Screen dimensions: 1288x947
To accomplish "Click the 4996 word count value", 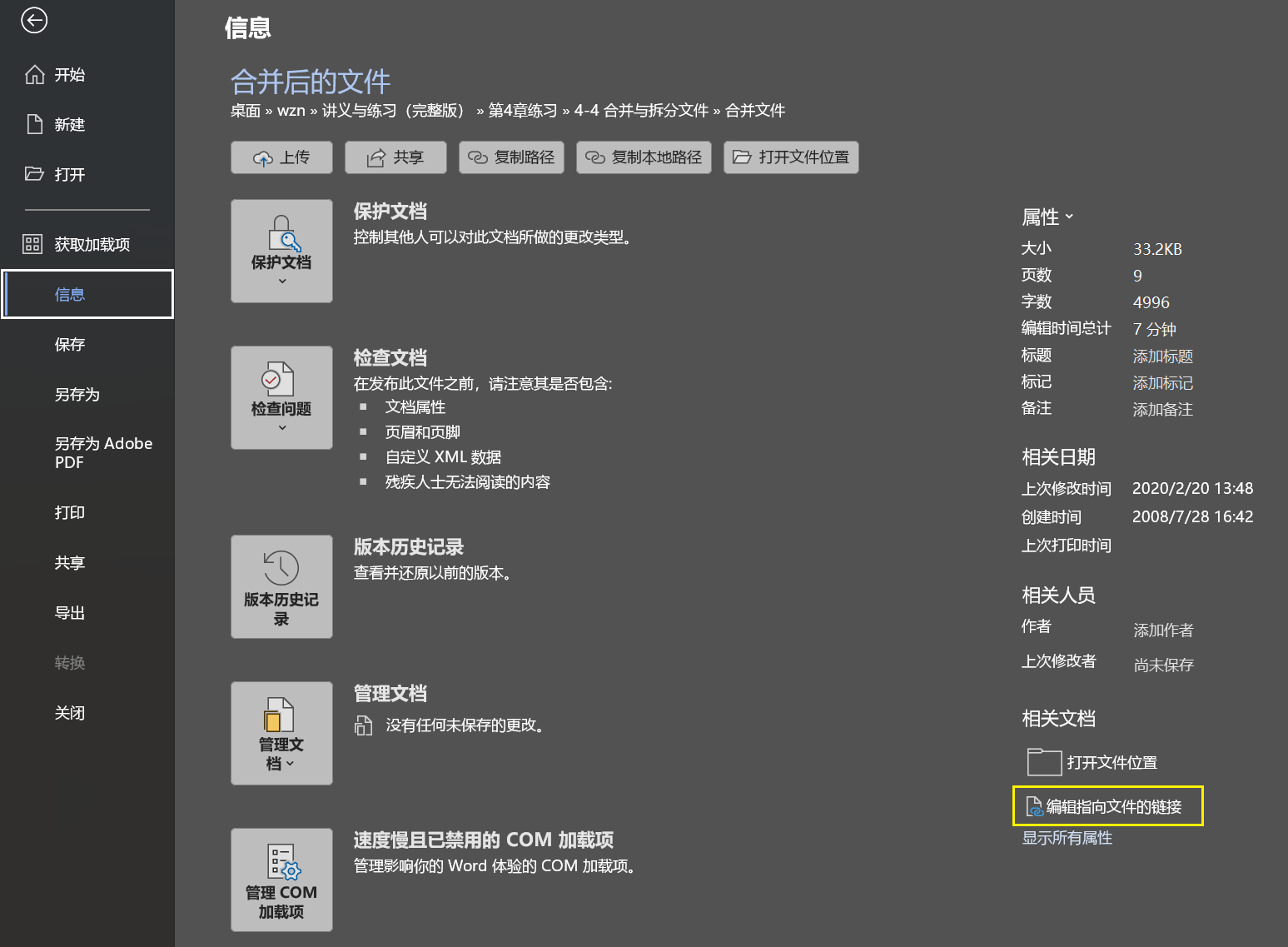I will tap(1151, 302).
